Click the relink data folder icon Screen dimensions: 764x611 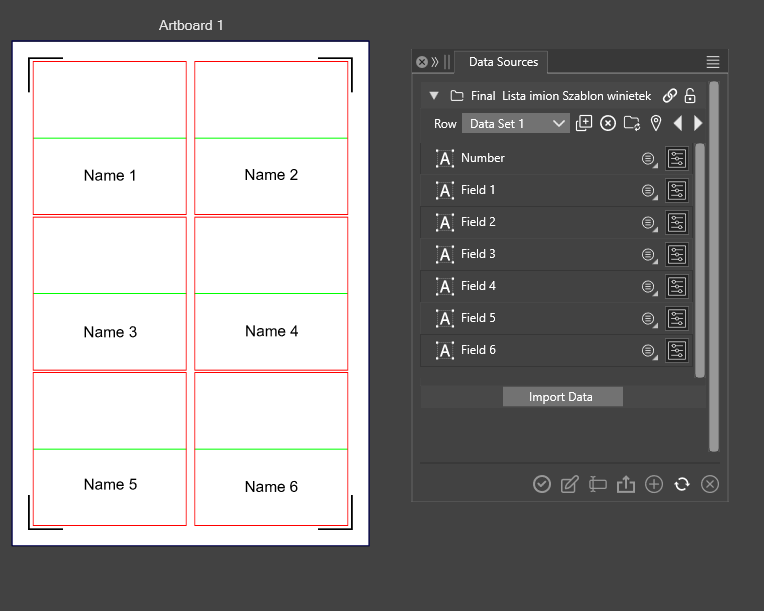click(632, 123)
